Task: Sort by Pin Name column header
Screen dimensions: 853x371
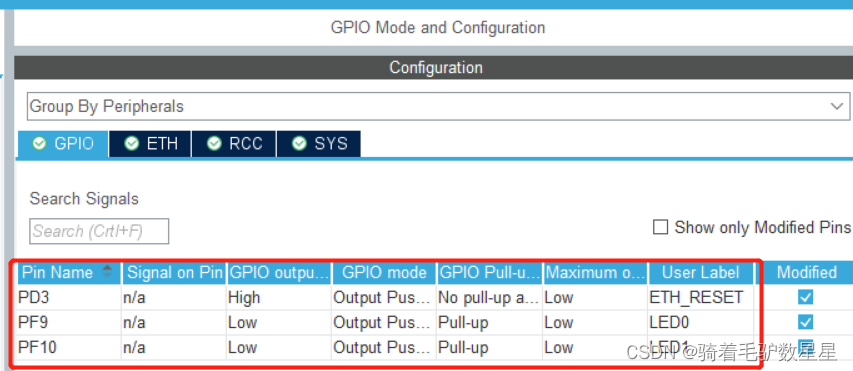Action: pyautogui.click(x=69, y=273)
